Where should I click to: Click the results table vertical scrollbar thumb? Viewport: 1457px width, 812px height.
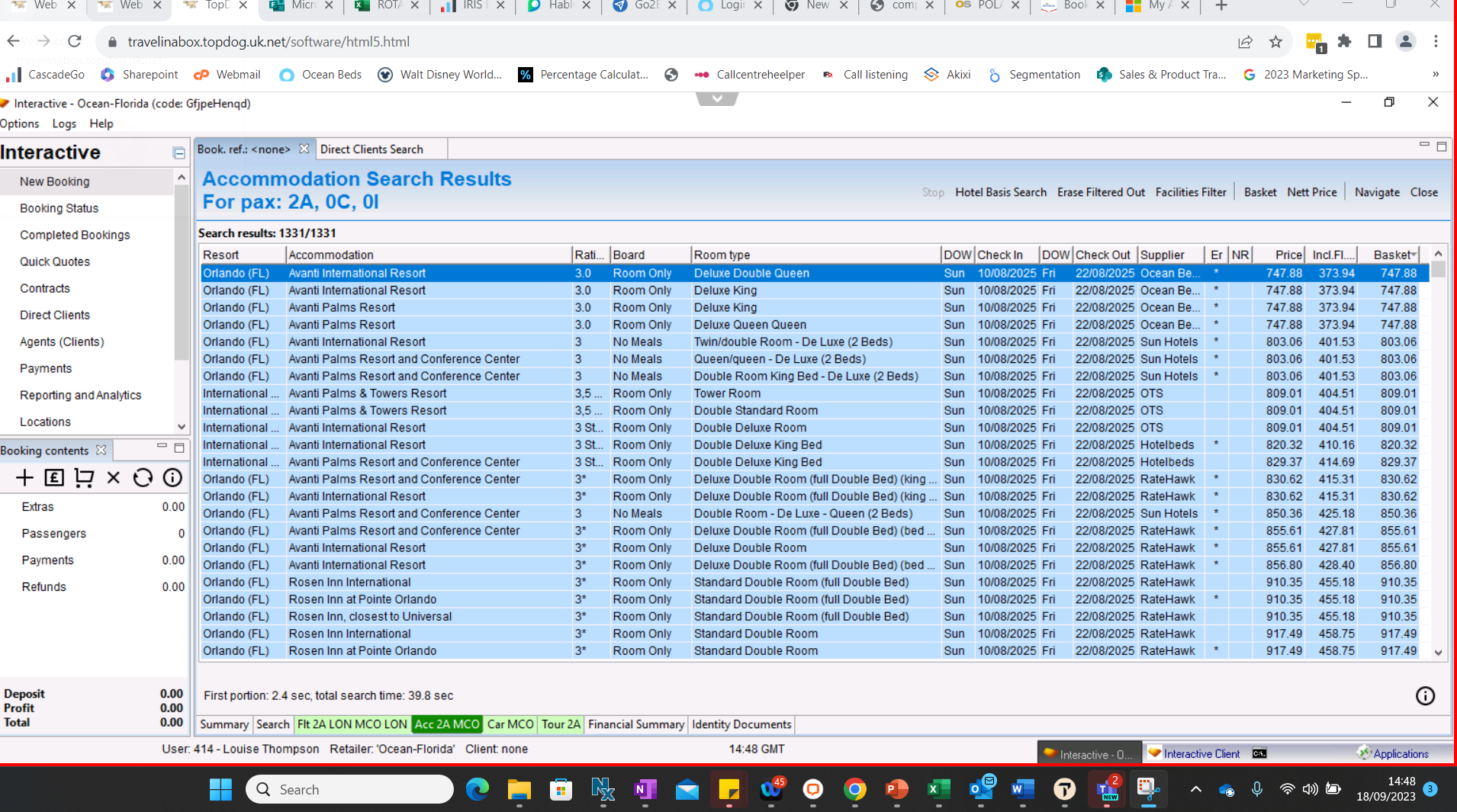1438,269
